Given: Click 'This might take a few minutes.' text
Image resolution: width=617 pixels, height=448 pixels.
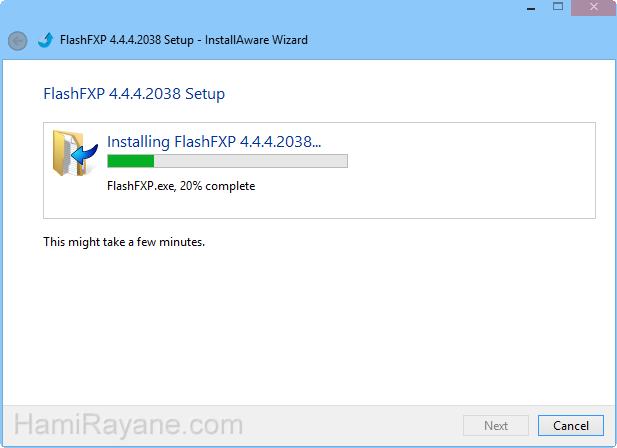Looking at the screenshot, I should click(124, 242).
